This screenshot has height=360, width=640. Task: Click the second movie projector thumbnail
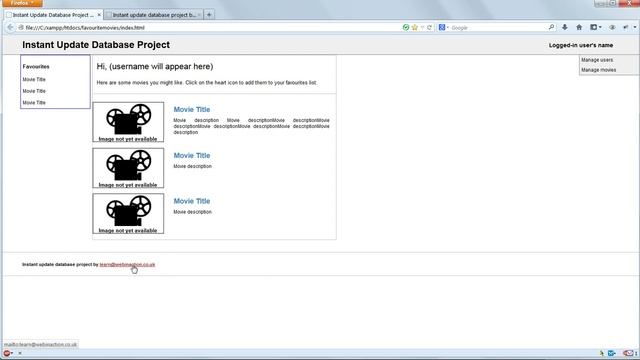click(x=128, y=168)
